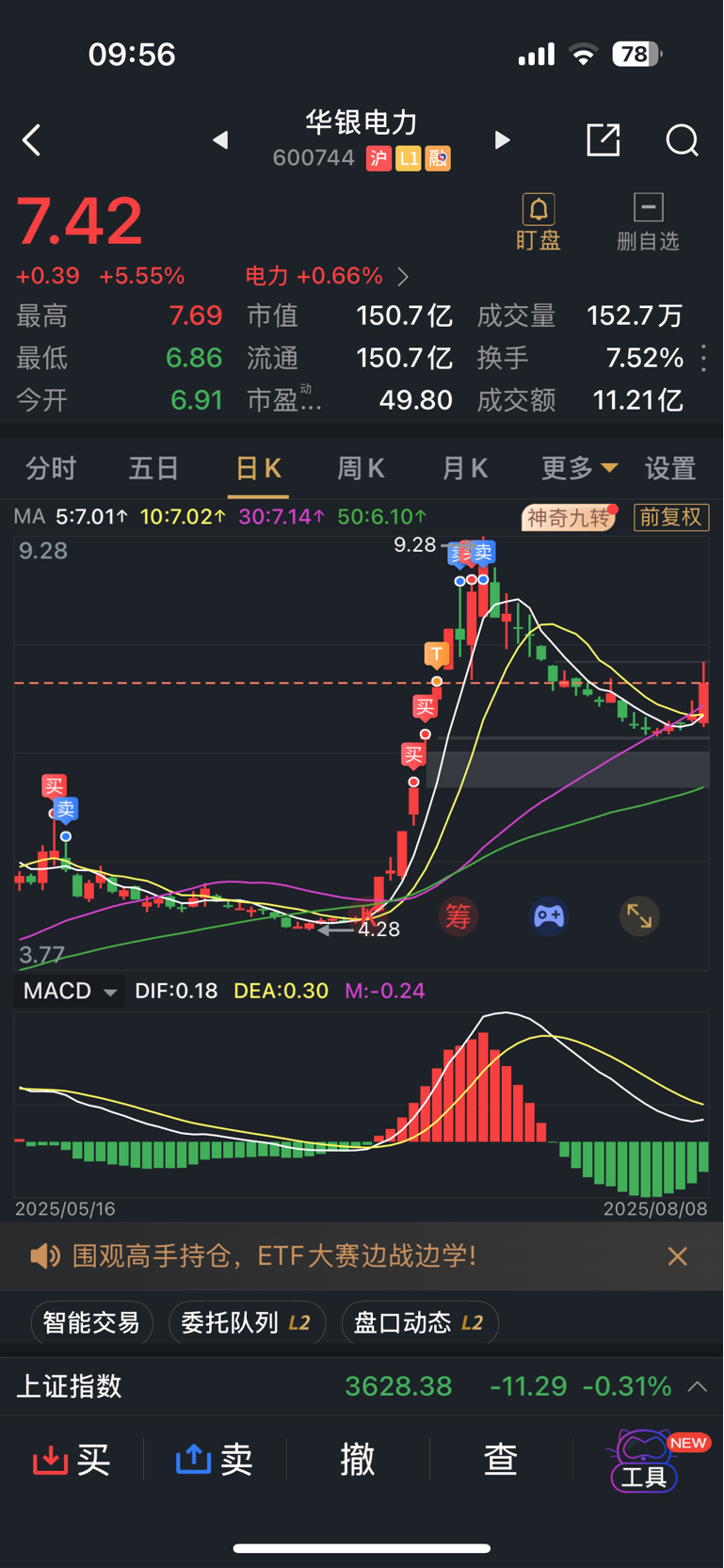Screen dimensions: 724x1568
Task: Tap the 最低 6.86 value
Action: click(194, 358)
